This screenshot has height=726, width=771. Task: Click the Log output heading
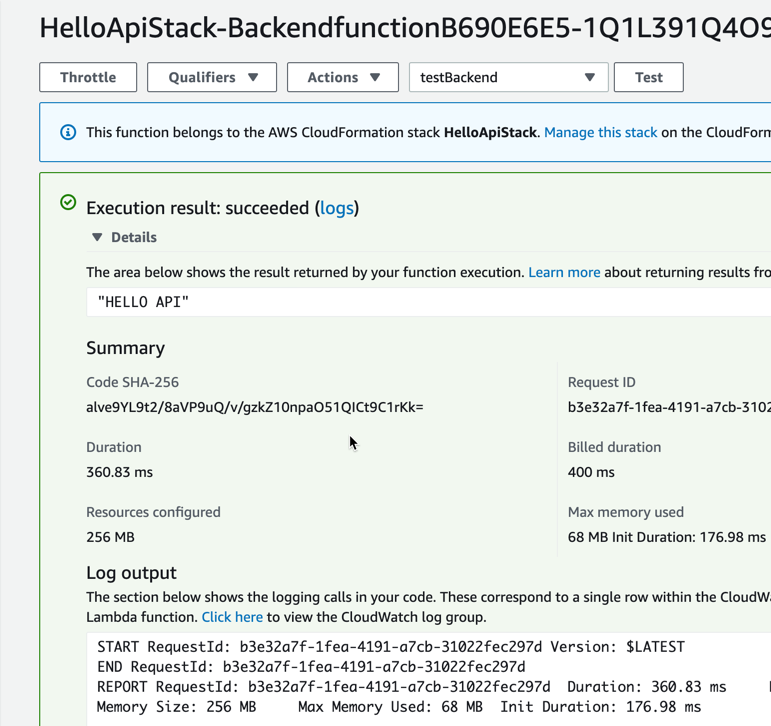click(131, 573)
